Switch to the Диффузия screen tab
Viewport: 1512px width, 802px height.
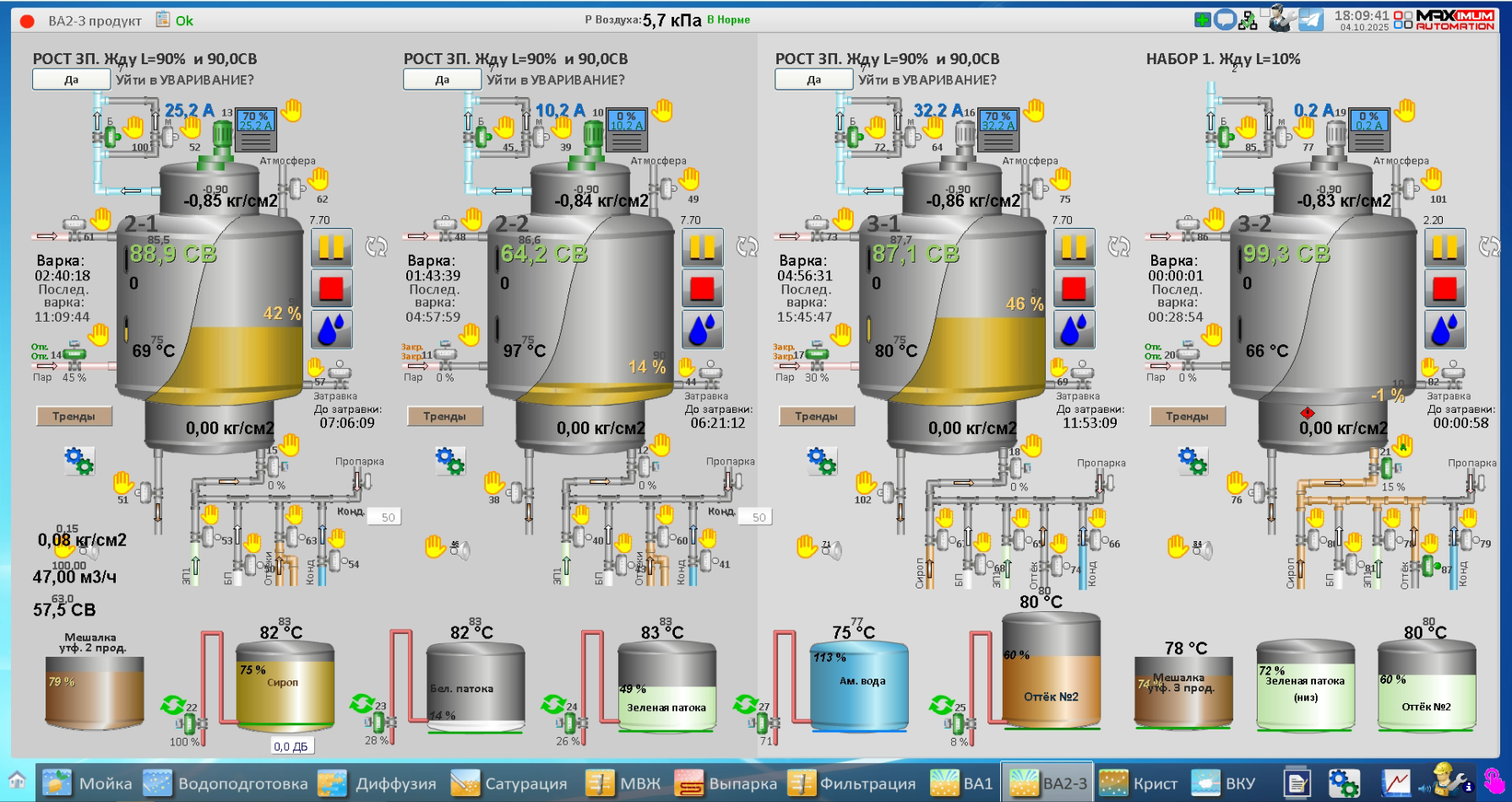[x=378, y=783]
